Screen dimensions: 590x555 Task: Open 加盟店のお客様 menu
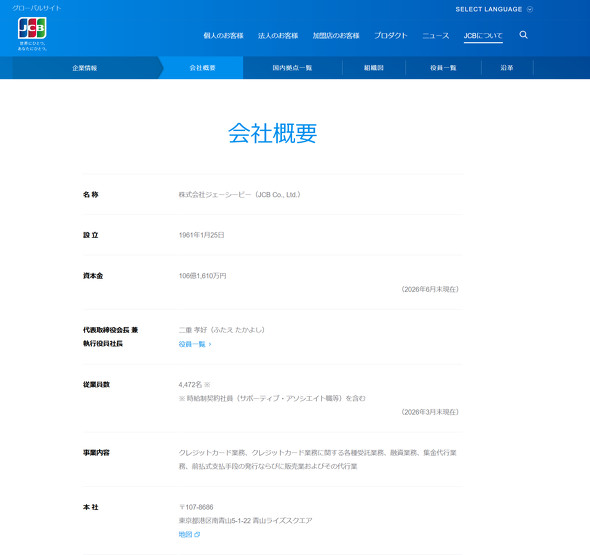pos(336,36)
